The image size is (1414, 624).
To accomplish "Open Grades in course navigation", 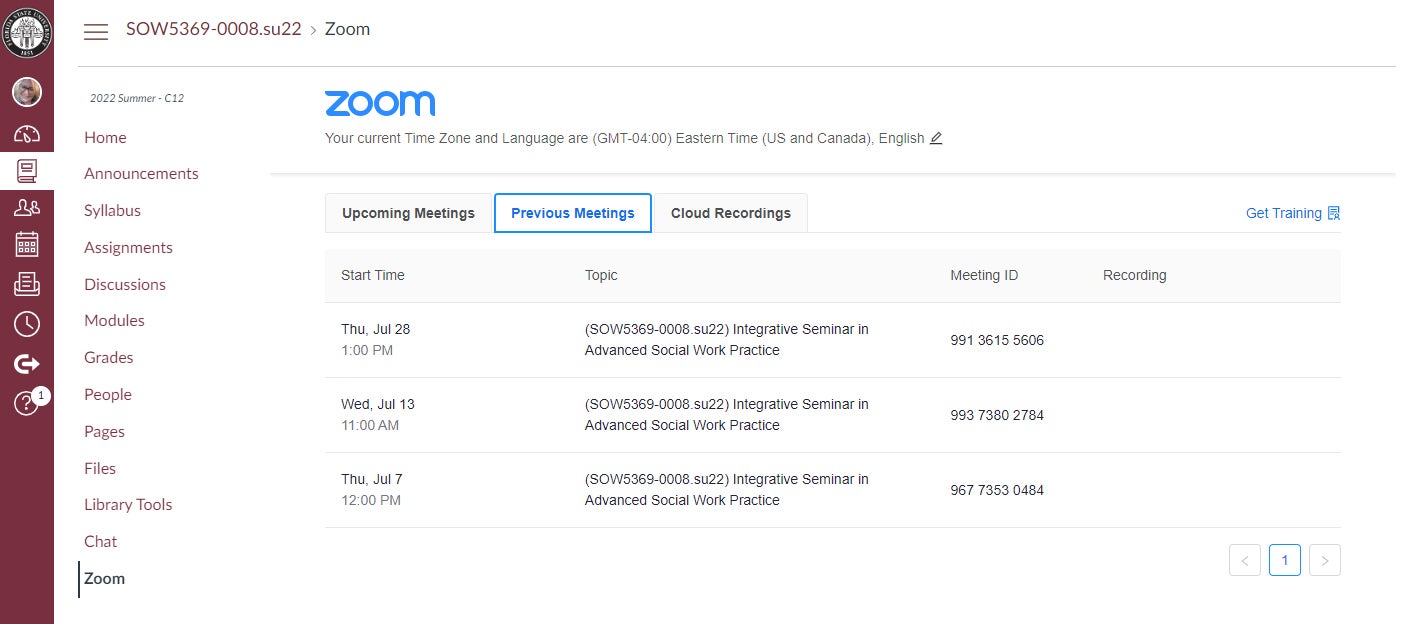I will [x=108, y=357].
